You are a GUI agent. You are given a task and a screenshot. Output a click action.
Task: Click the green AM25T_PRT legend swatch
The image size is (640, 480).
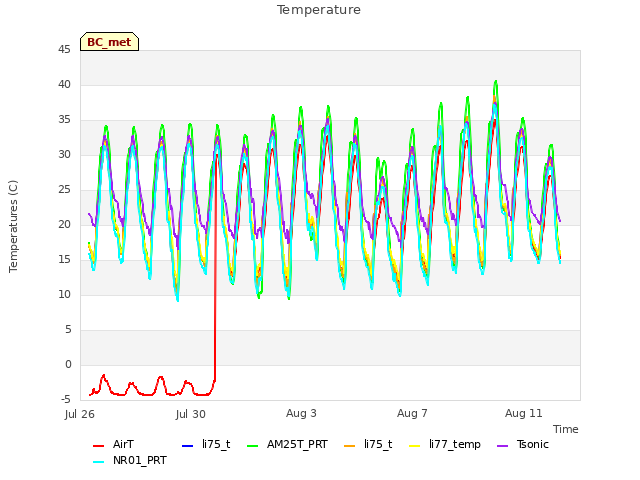pos(253,445)
